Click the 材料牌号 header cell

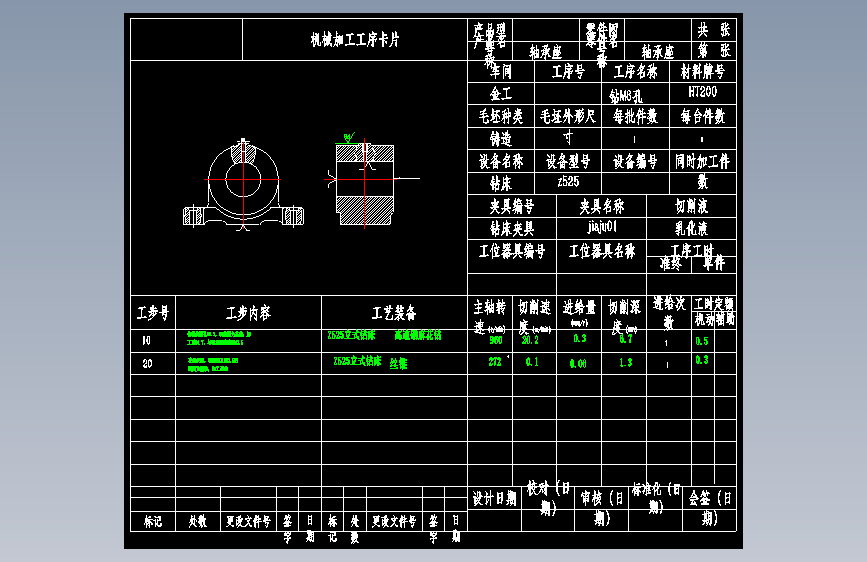click(x=703, y=71)
